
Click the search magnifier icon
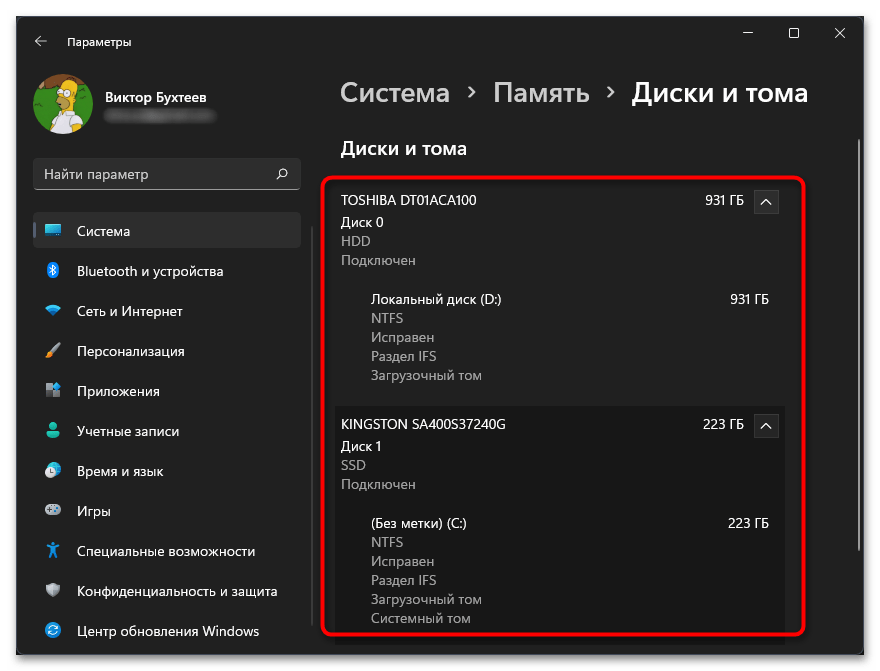[x=282, y=174]
